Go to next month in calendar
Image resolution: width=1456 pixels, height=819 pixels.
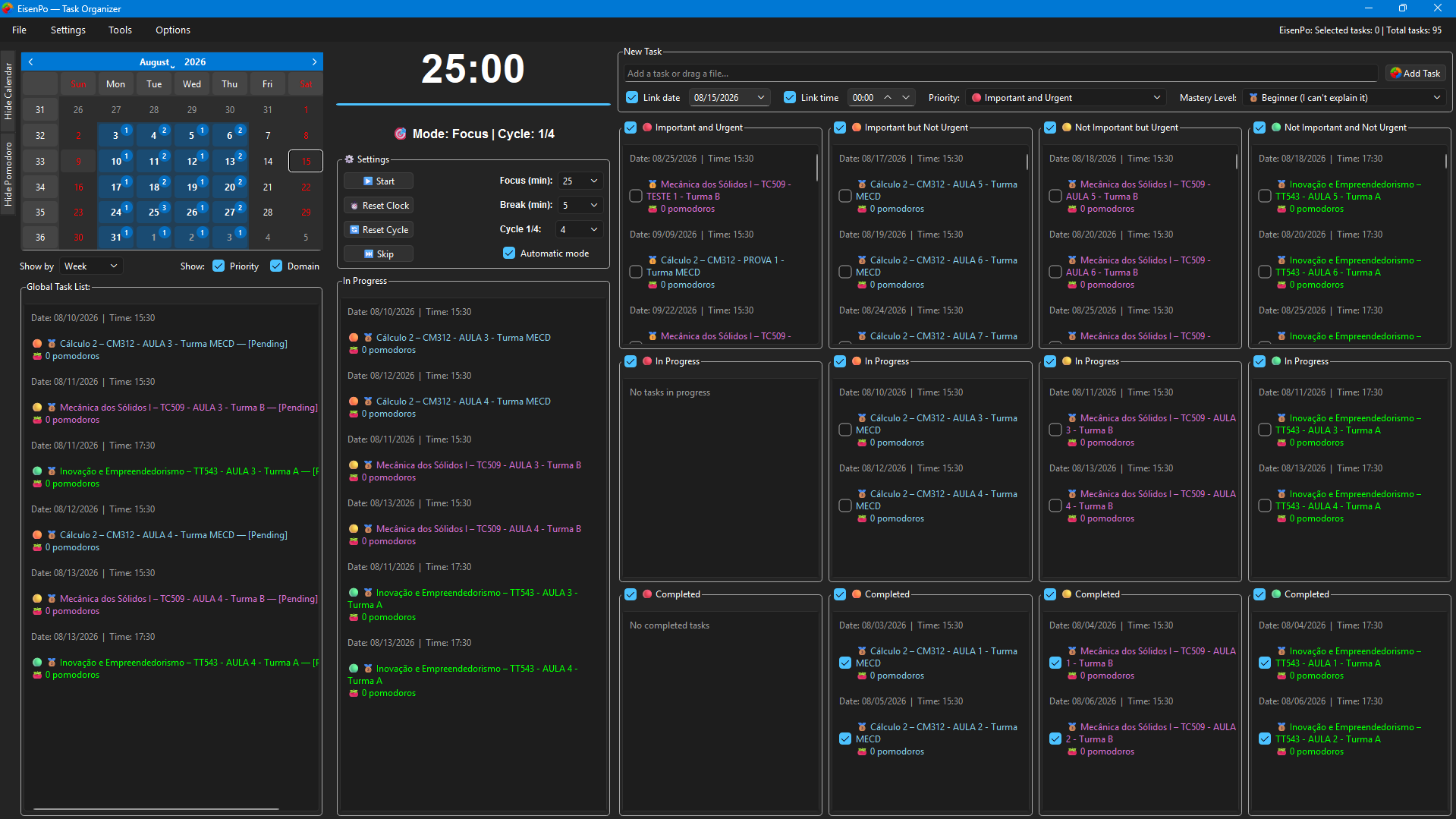(314, 62)
